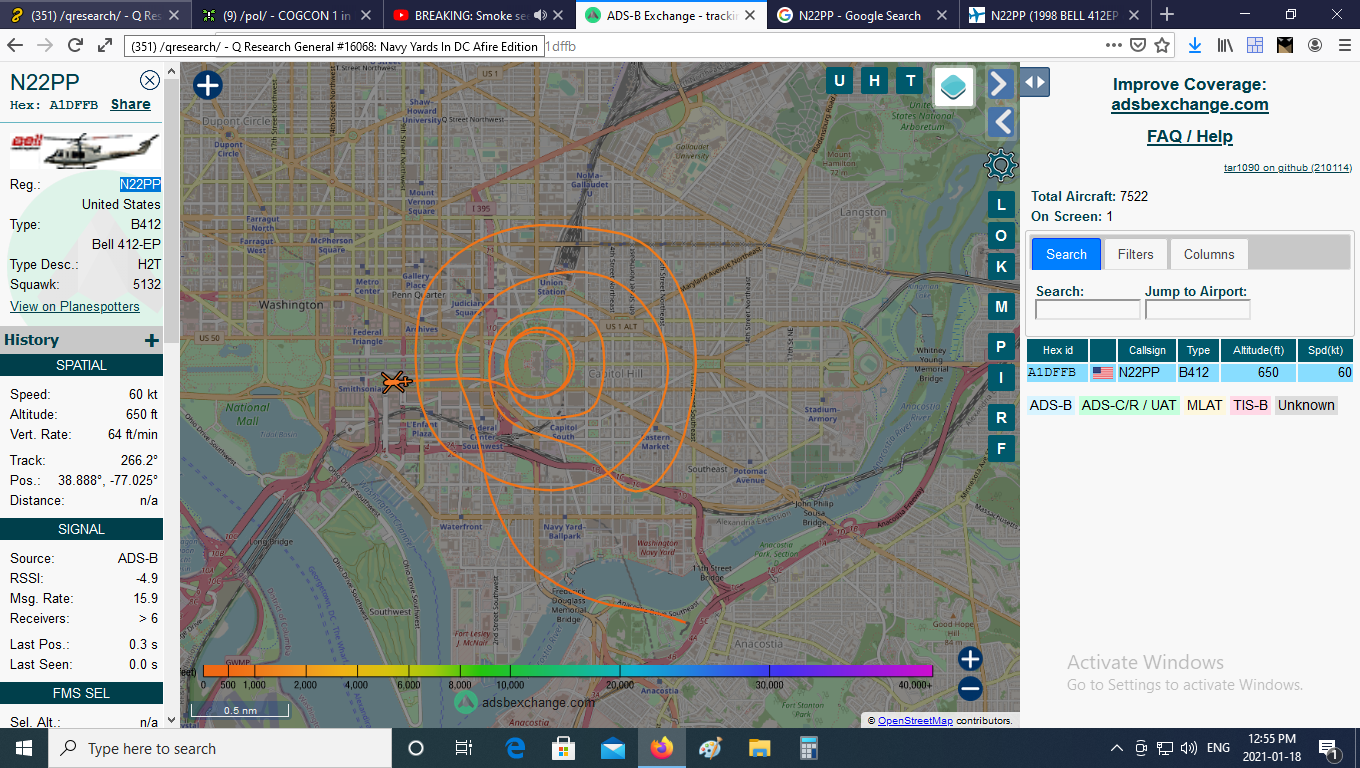
Task: Open the map layer switcher
Action: click(x=955, y=87)
